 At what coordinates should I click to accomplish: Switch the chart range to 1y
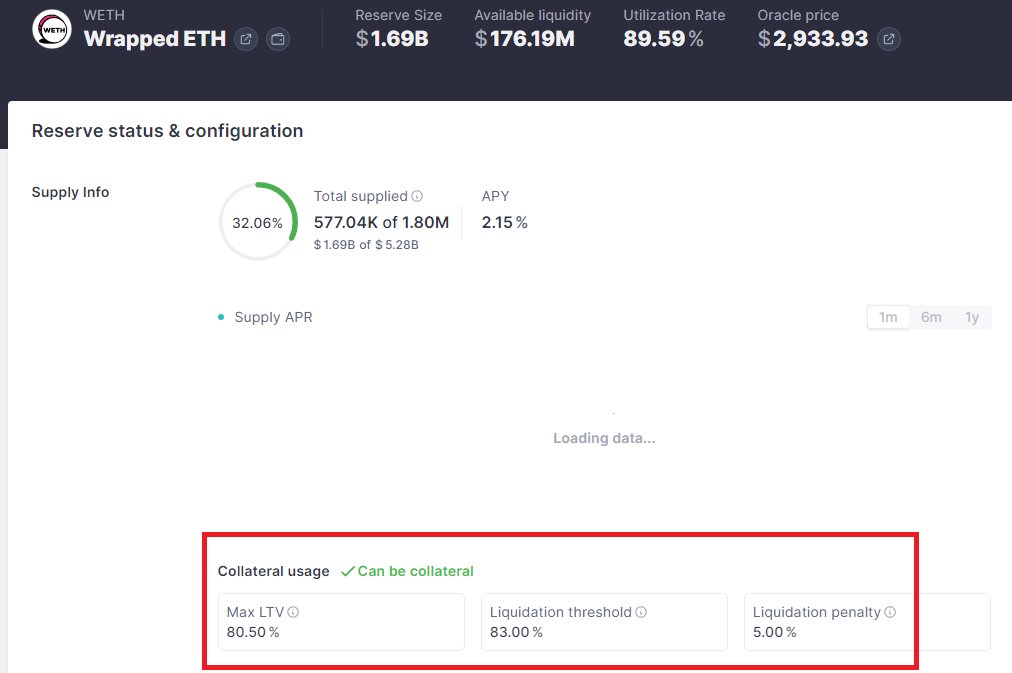972,317
